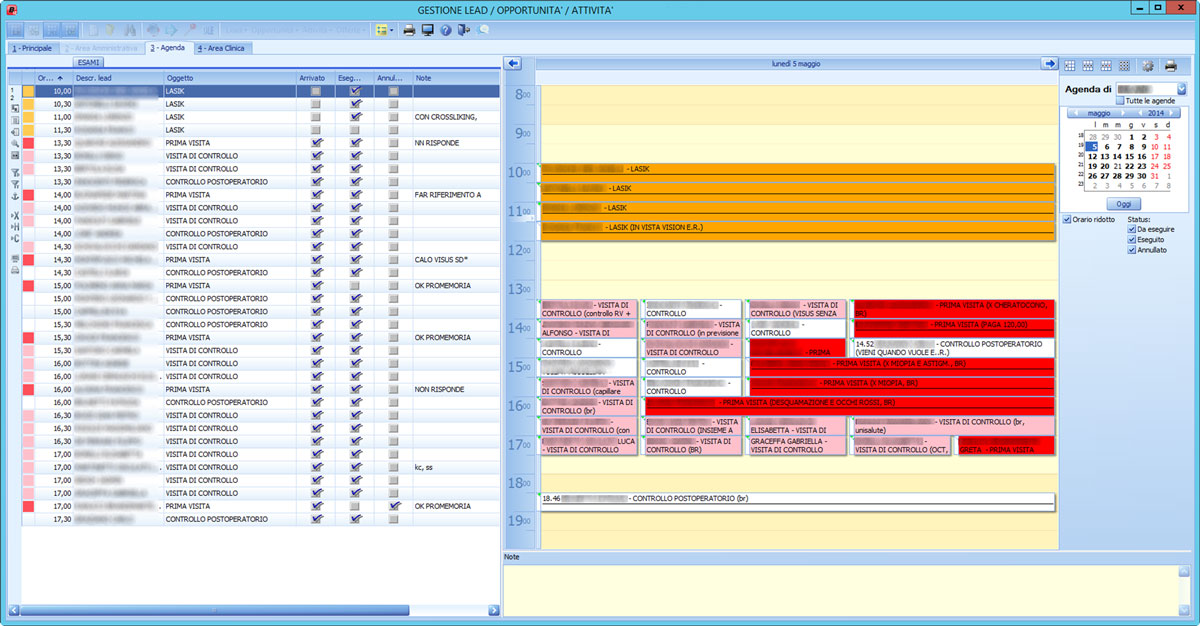1200x626 pixels.
Task: Open the Agenda di dropdown
Action: 1181,89
